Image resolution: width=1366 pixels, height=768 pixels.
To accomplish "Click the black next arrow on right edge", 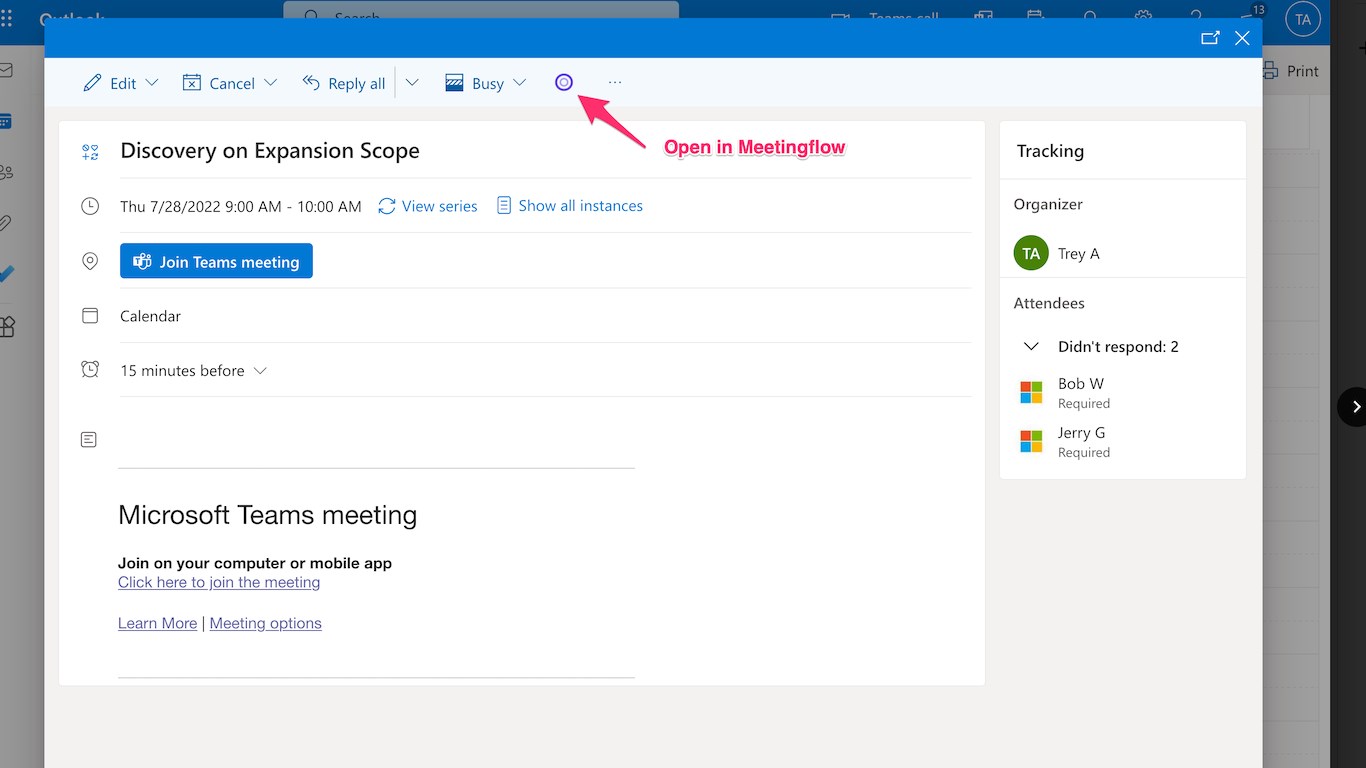I will 1354,406.
